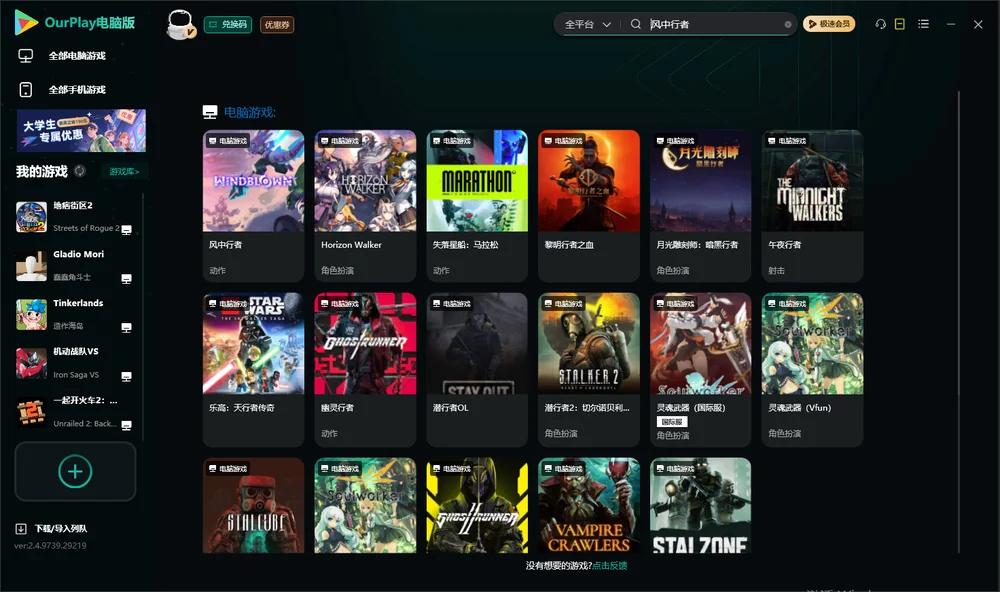Open the 乐高：天行者传奇 card
Screen dimensions: 1000x592
253,369
